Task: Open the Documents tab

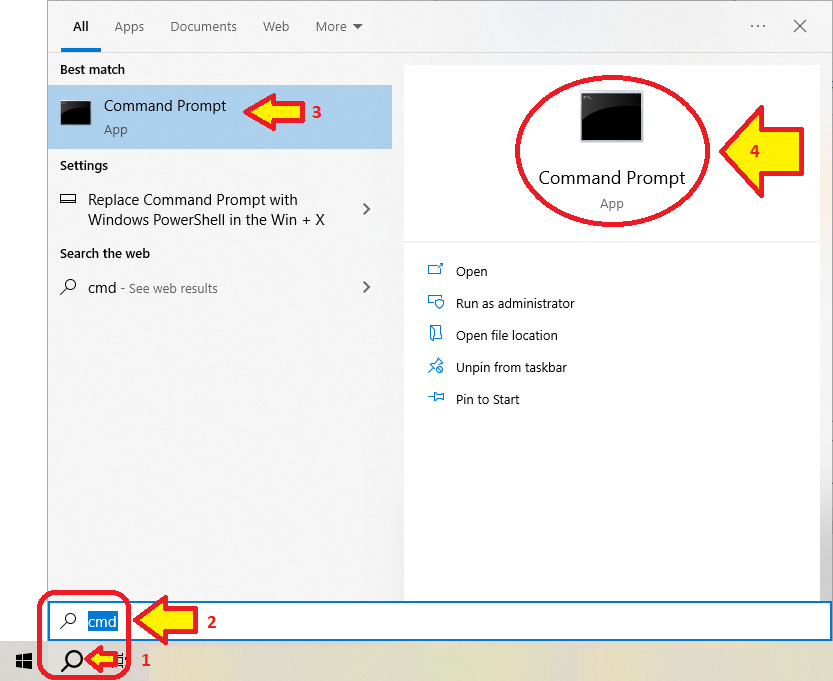Action: 203,27
